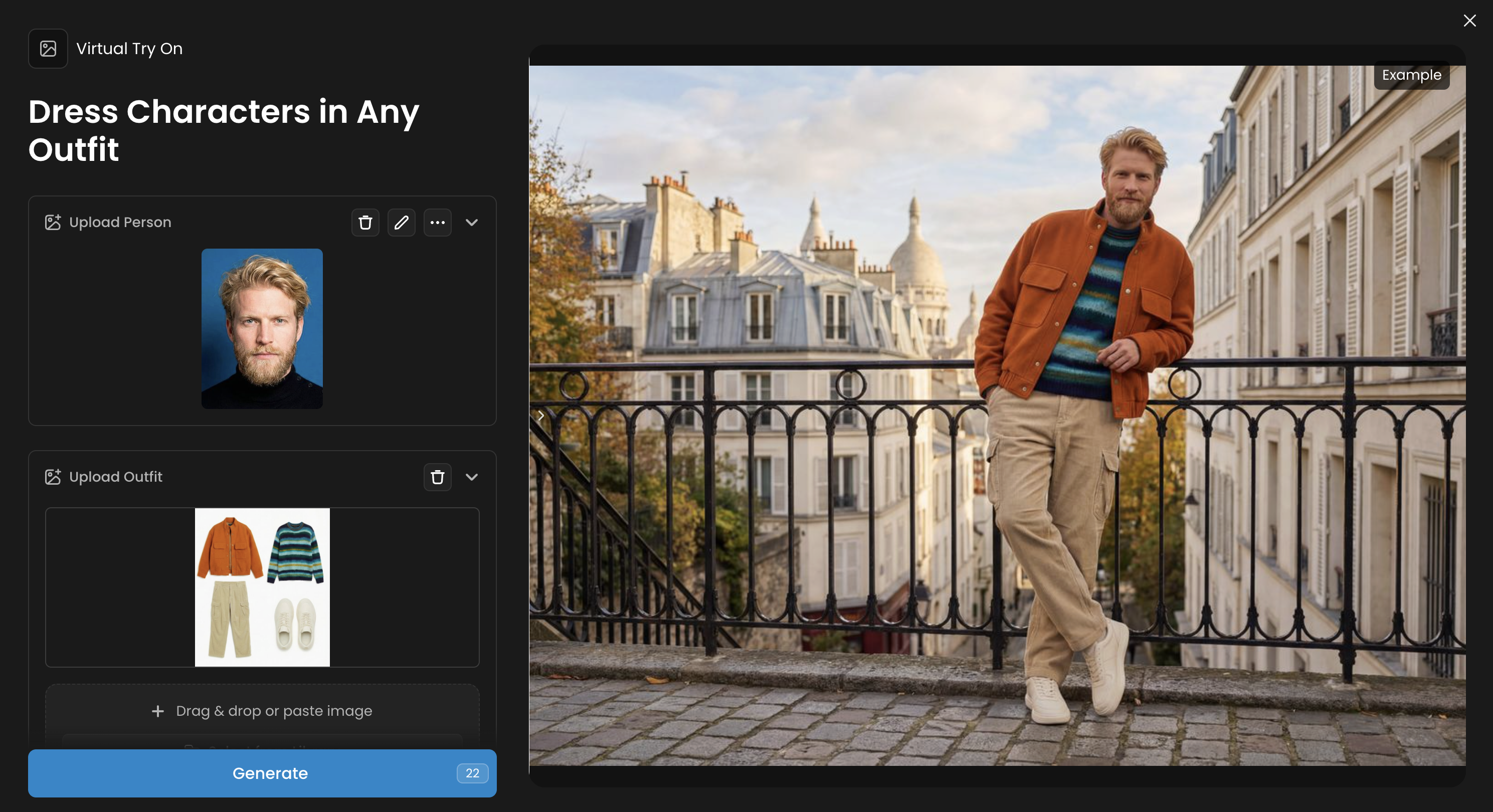
Task: Click the Upload Outfit image icon
Action: (53, 477)
